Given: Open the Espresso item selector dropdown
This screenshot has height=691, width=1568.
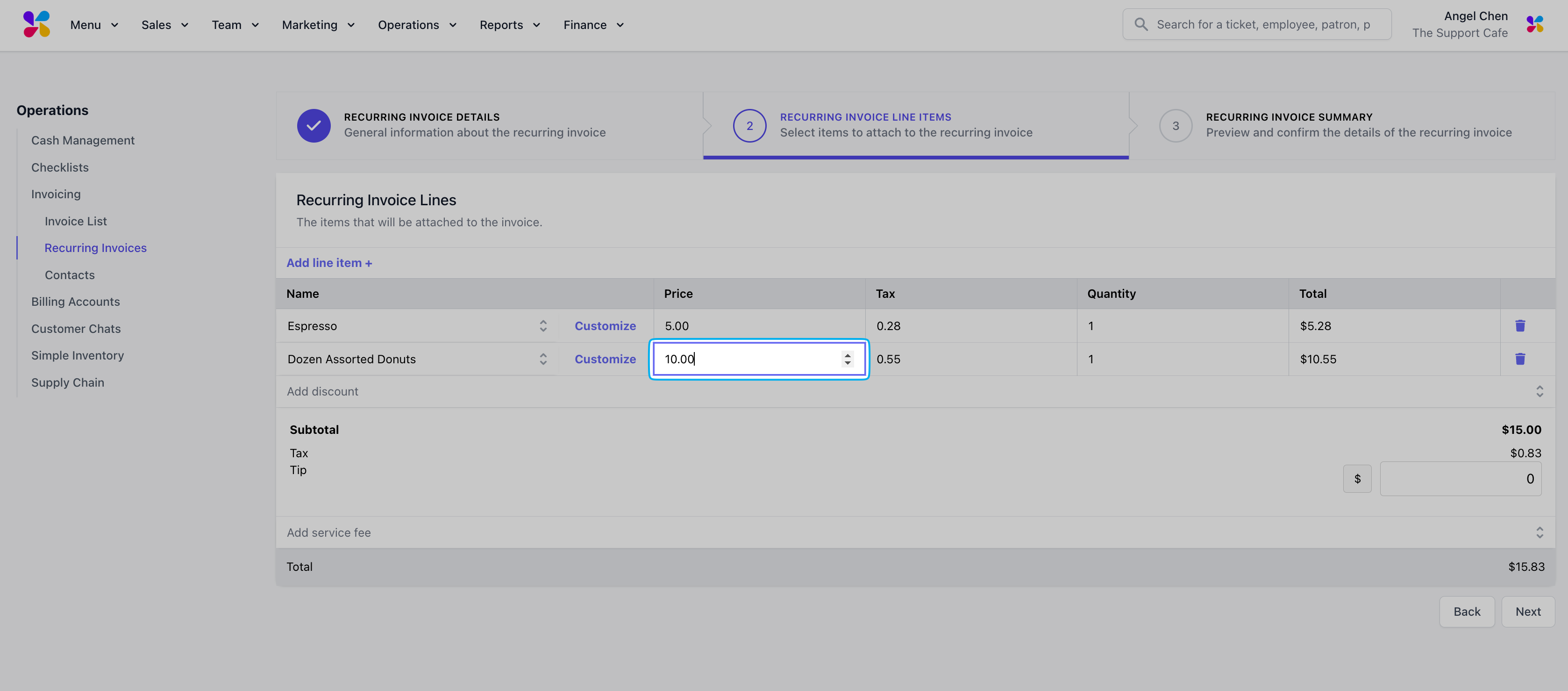Looking at the screenshot, I should 542,326.
